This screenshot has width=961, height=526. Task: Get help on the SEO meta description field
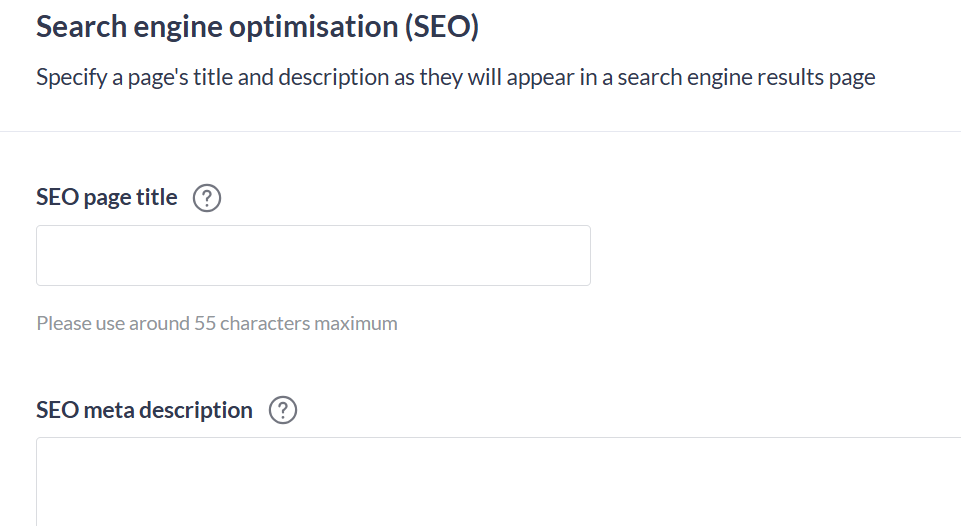[284, 410]
